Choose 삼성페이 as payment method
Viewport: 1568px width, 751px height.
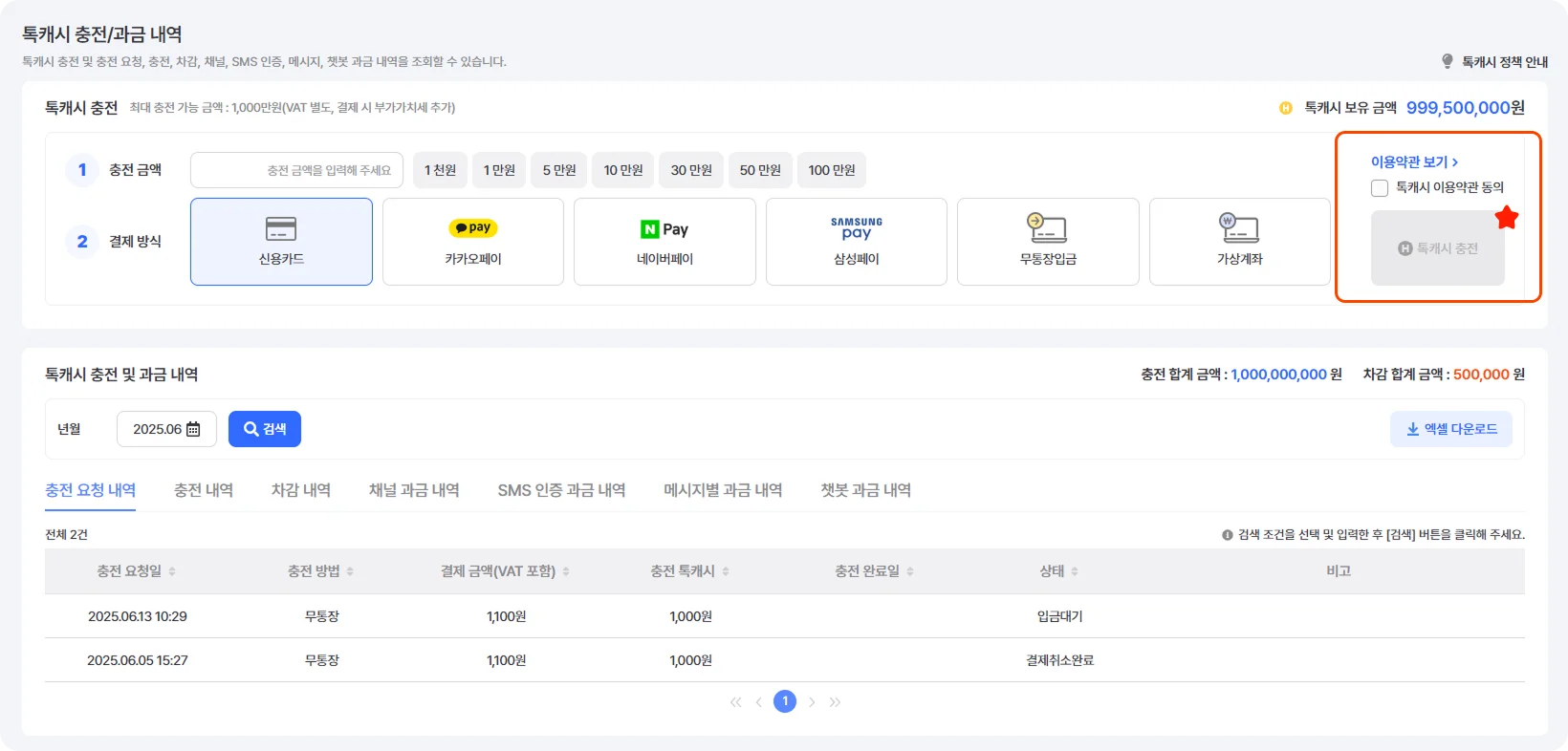[857, 242]
